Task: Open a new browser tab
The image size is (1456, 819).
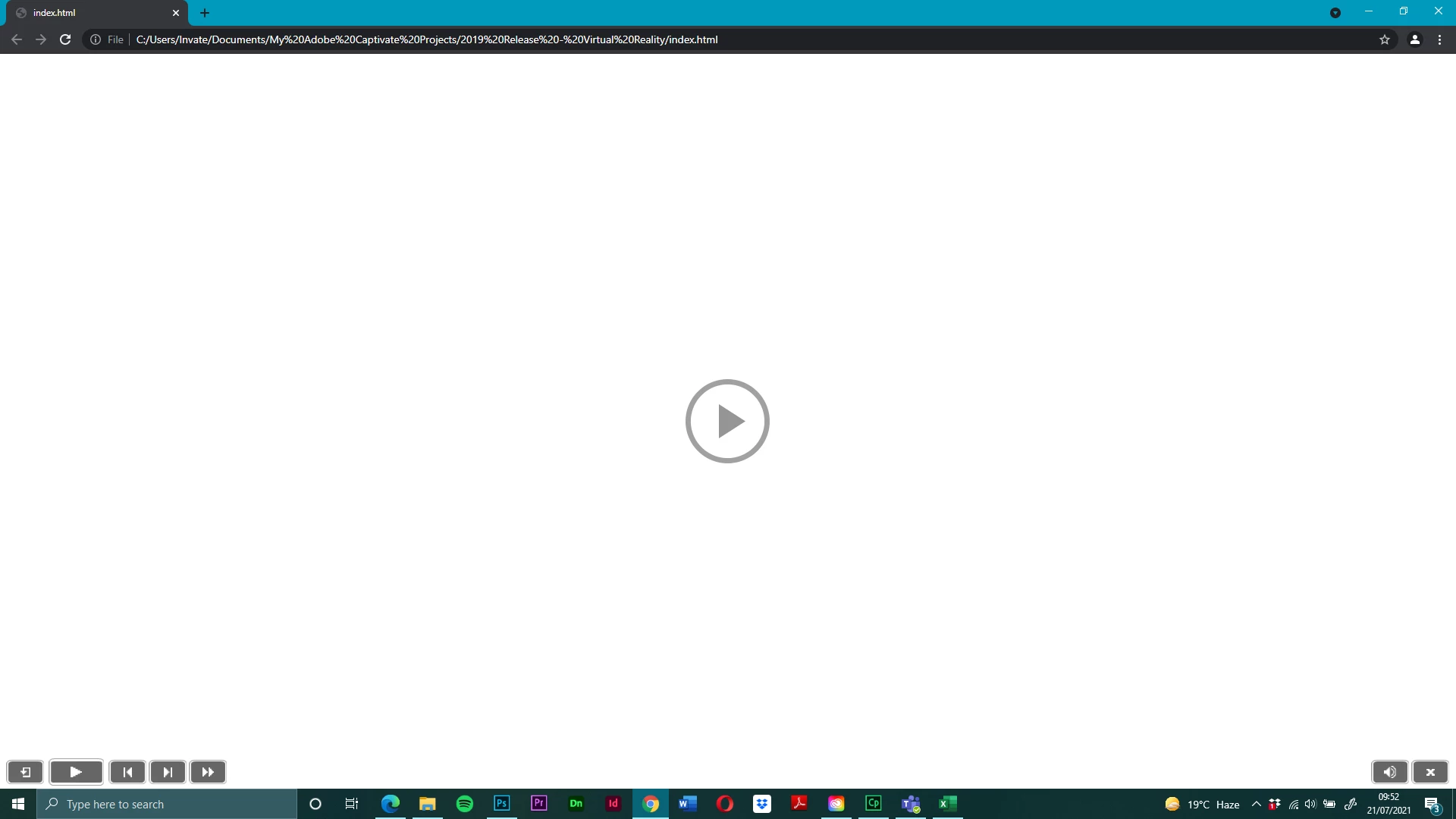Action: coord(205,13)
